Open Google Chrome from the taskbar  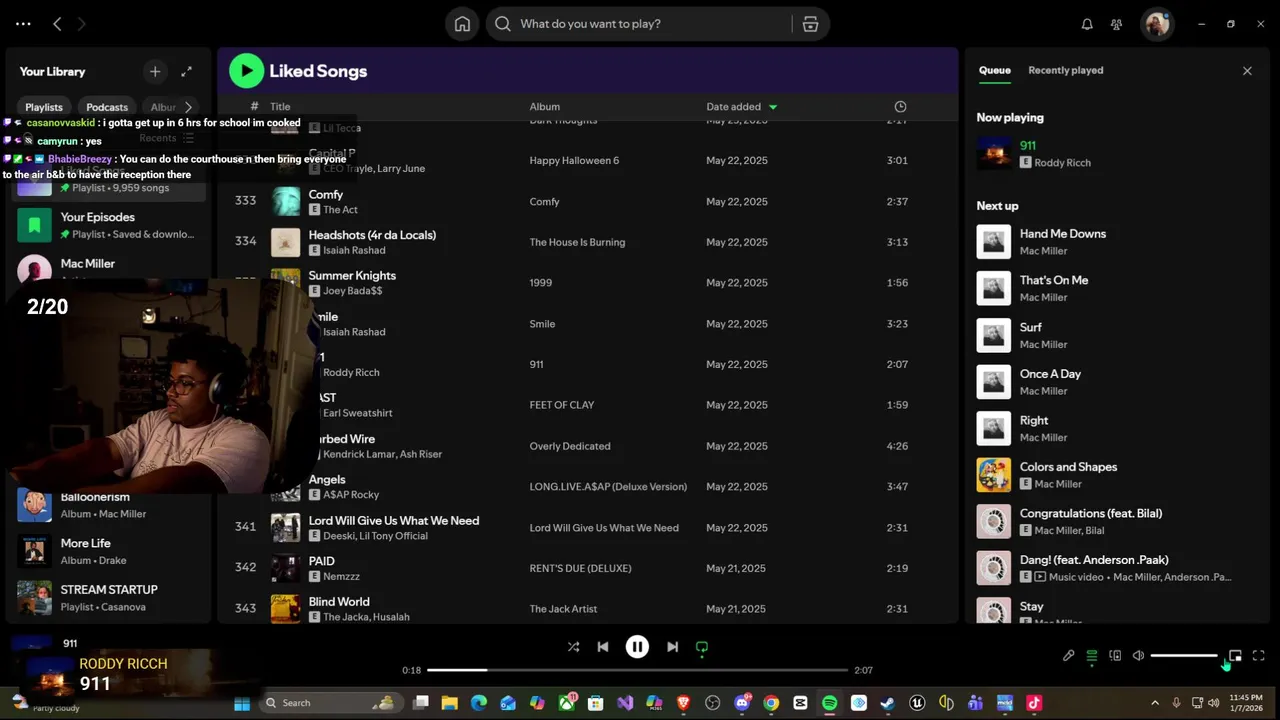point(771,703)
